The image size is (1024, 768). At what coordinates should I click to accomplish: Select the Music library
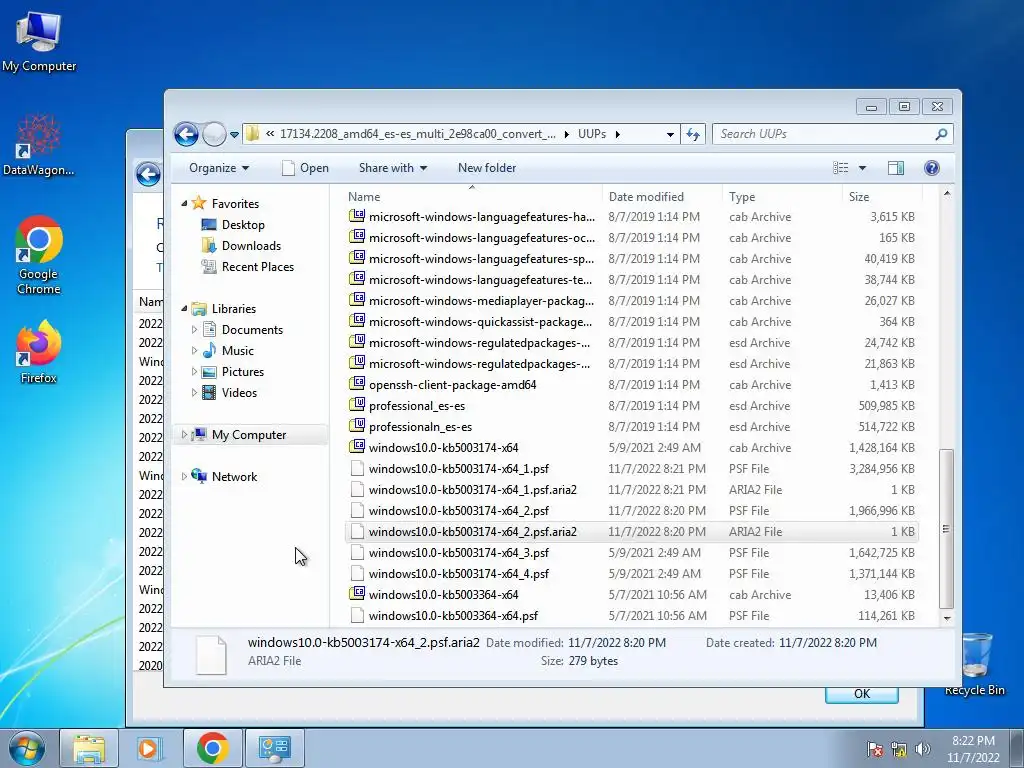tap(237, 351)
